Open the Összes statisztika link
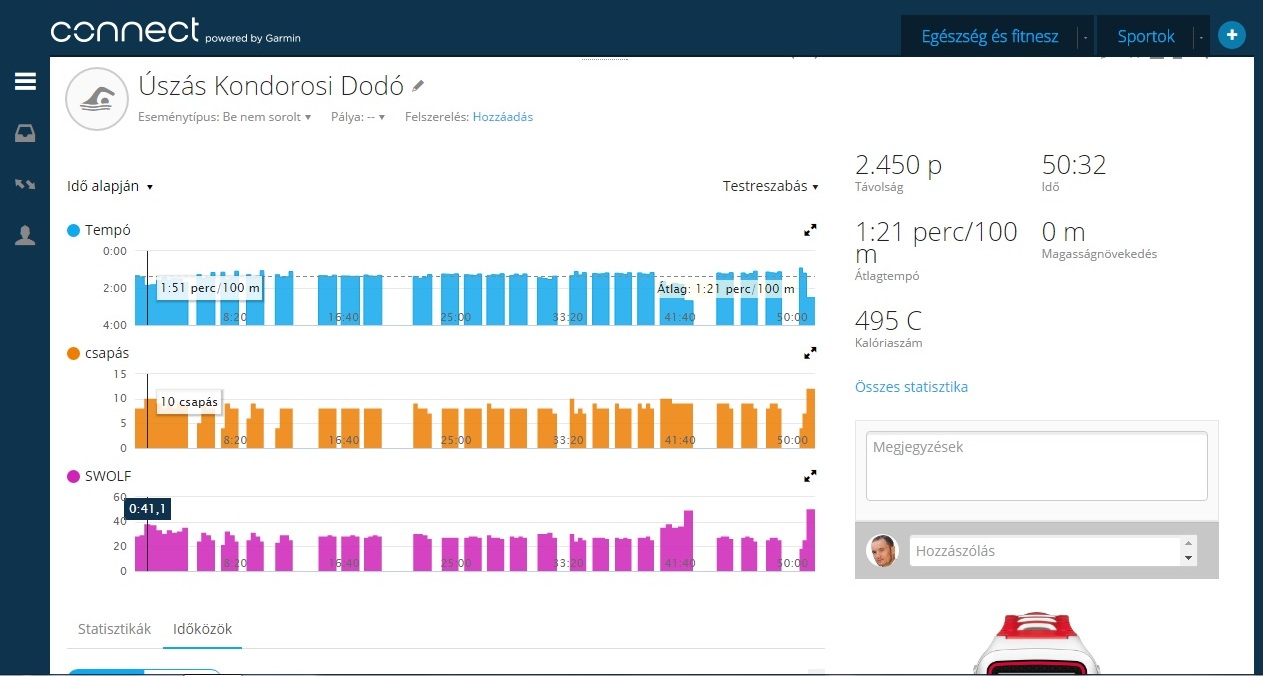 911,387
